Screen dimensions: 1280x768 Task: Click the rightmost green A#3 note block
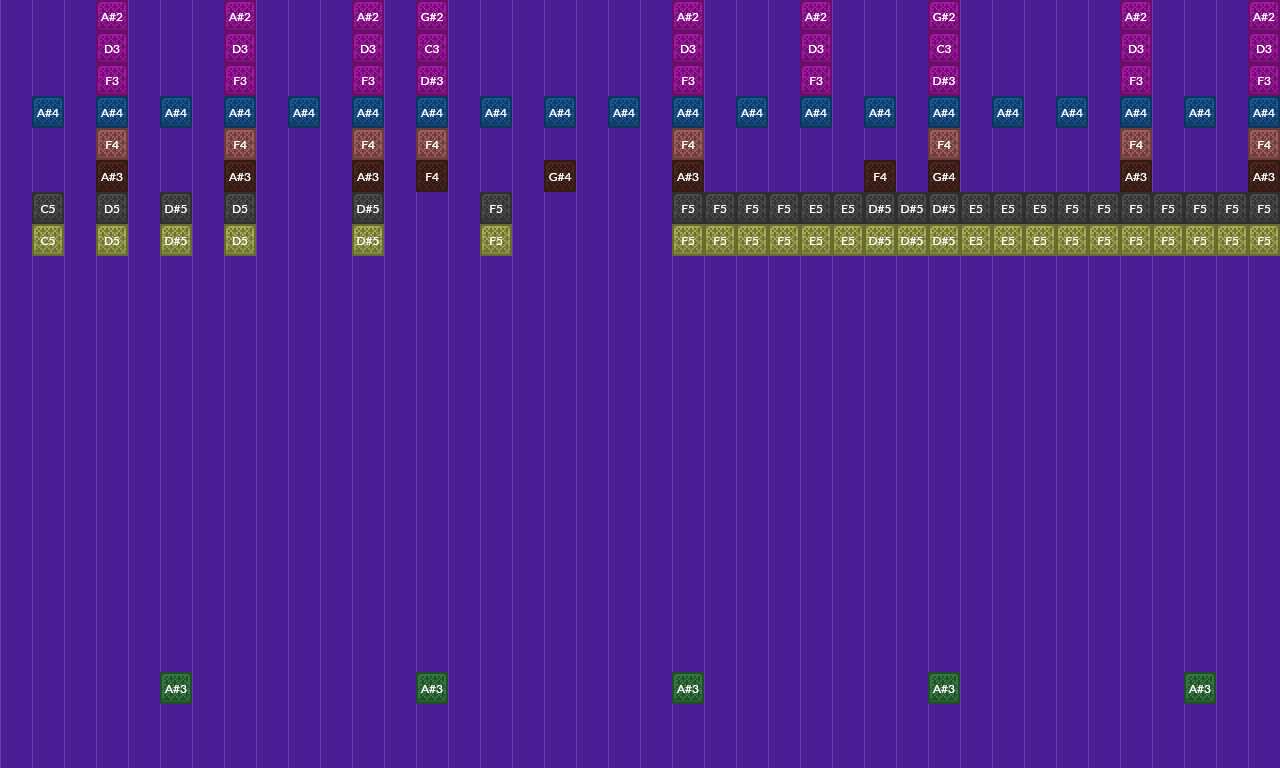pyautogui.click(x=1199, y=688)
